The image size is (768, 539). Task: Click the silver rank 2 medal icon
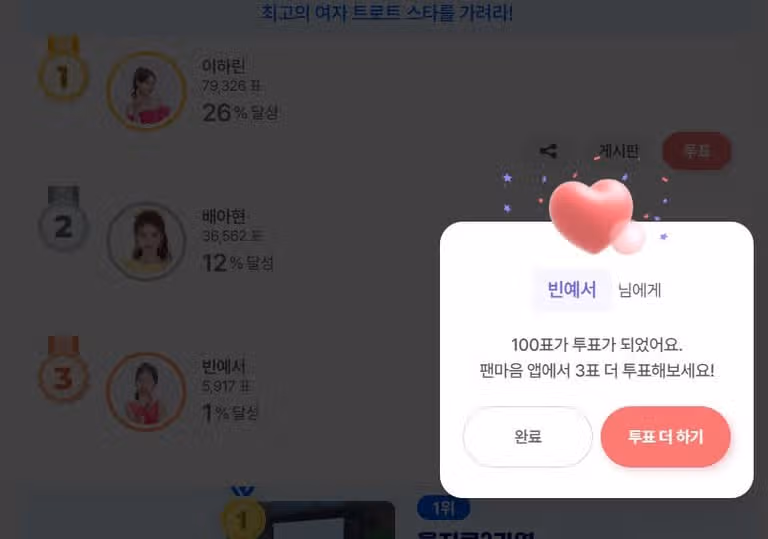[x=64, y=219]
